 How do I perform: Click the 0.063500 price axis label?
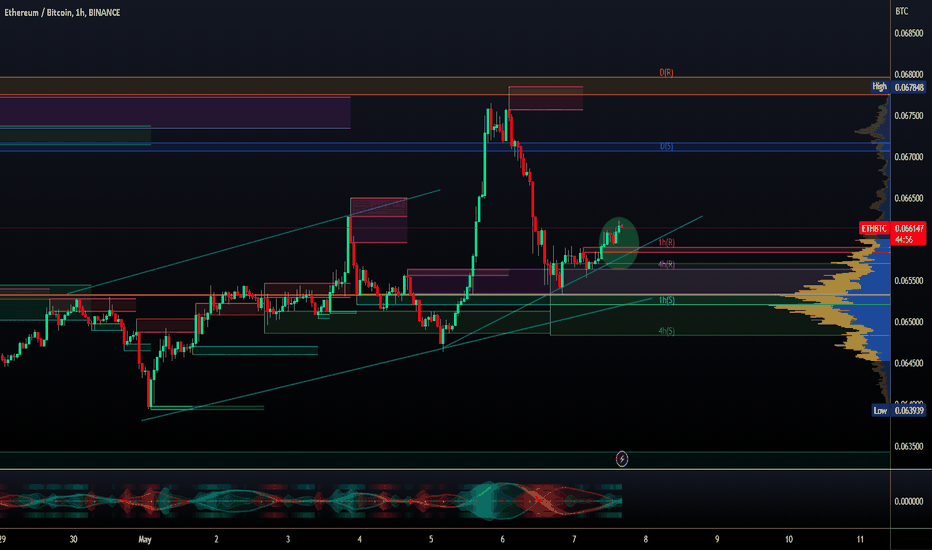(909, 446)
